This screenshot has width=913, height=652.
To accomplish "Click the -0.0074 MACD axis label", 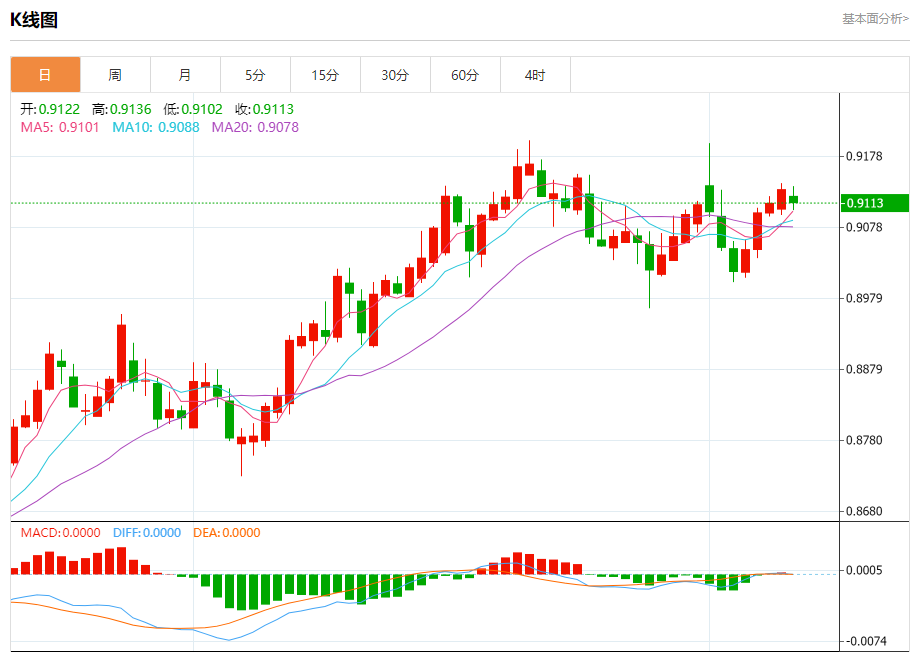I will click(865, 642).
